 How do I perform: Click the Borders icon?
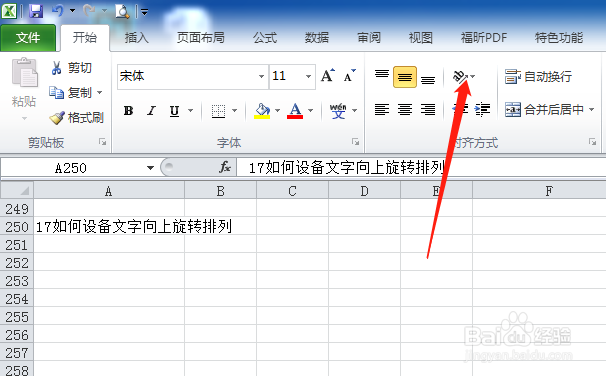pos(218,111)
